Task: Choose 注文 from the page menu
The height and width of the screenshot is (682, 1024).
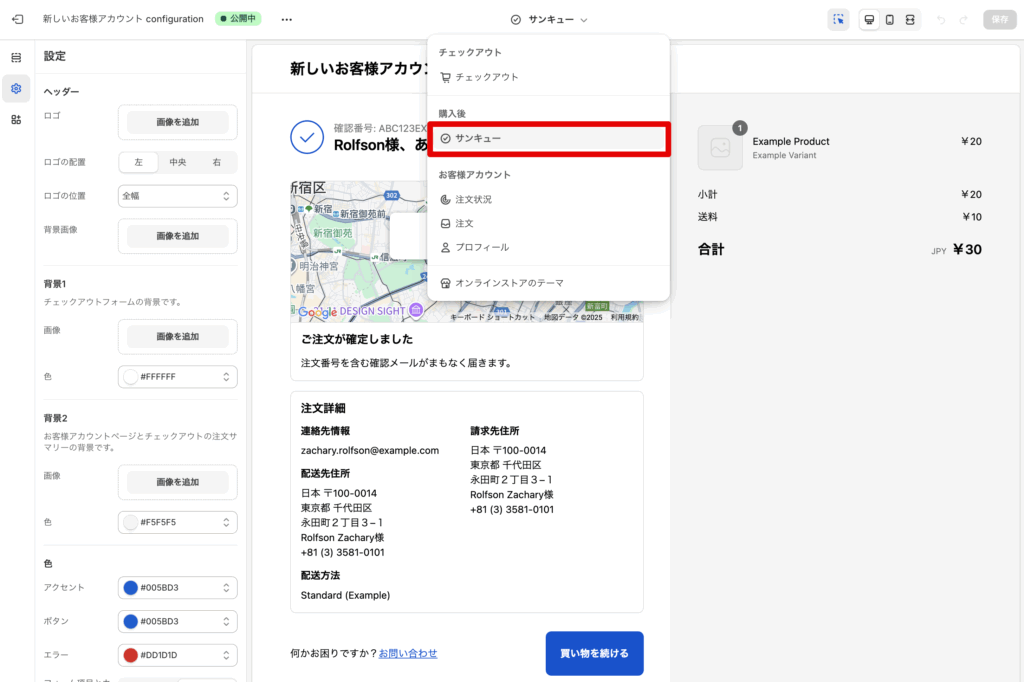Action: [x=549, y=223]
